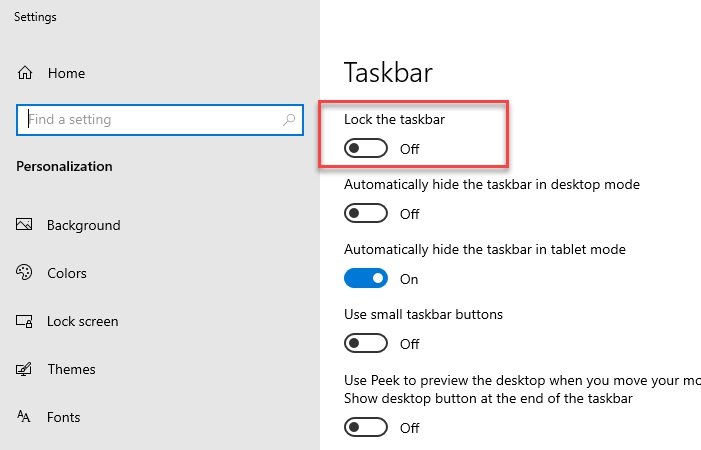Open the Background settings page
Viewport: 701px width, 450px height.
[83, 225]
